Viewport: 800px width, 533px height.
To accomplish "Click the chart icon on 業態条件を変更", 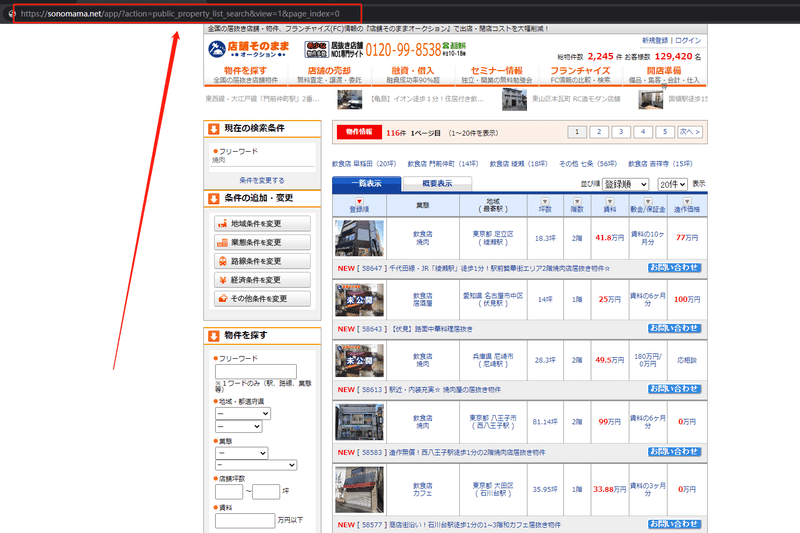I will coord(222,243).
